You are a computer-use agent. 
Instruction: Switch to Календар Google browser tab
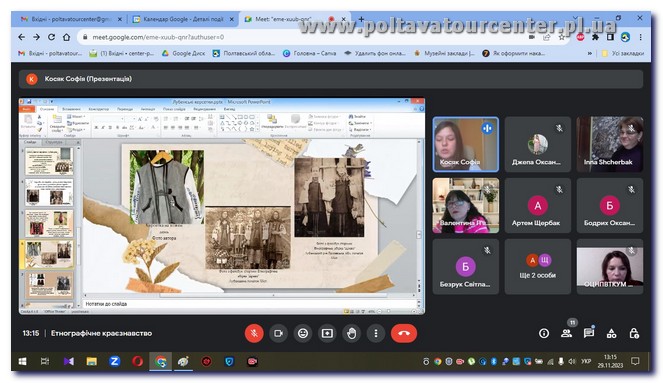pyautogui.click(x=183, y=19)
